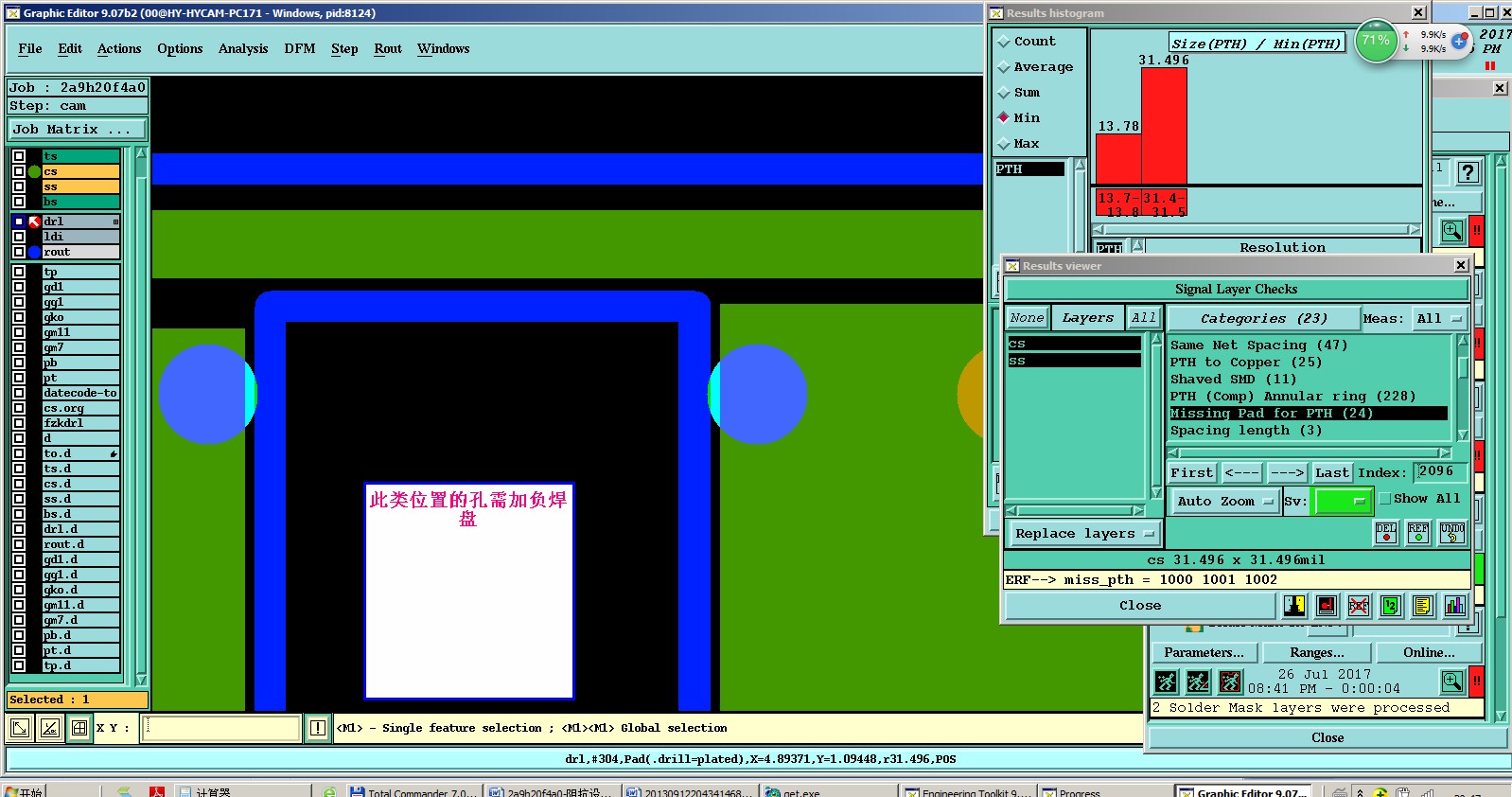Click the Last result button
The width and height of the screenshot is (1512, 797).
tap(1331, 472)
